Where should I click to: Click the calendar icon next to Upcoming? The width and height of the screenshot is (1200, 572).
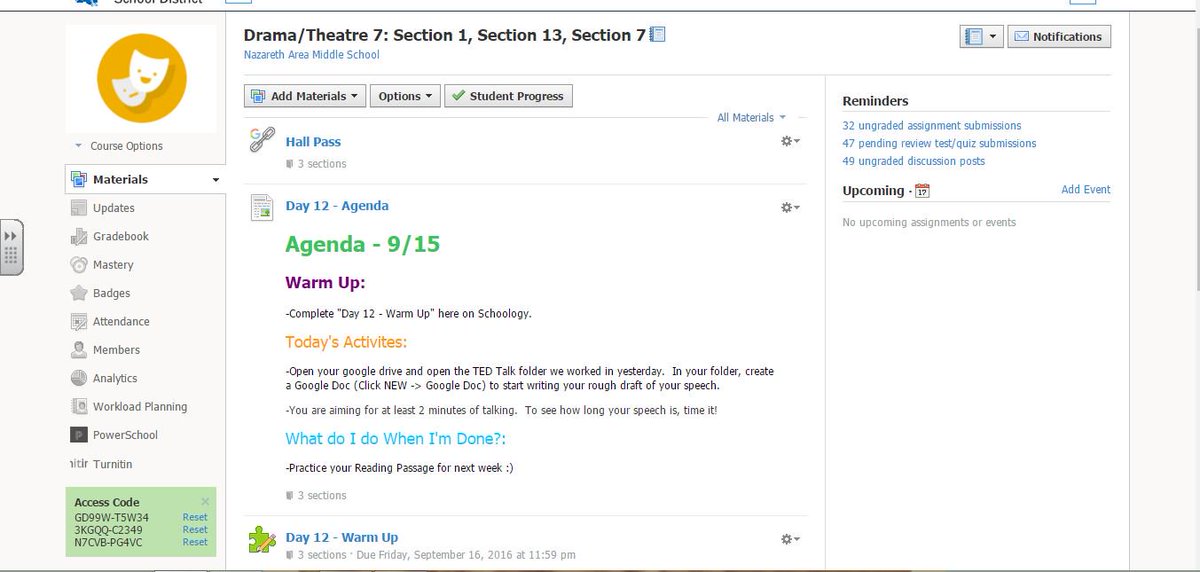(x=922, y=191)
